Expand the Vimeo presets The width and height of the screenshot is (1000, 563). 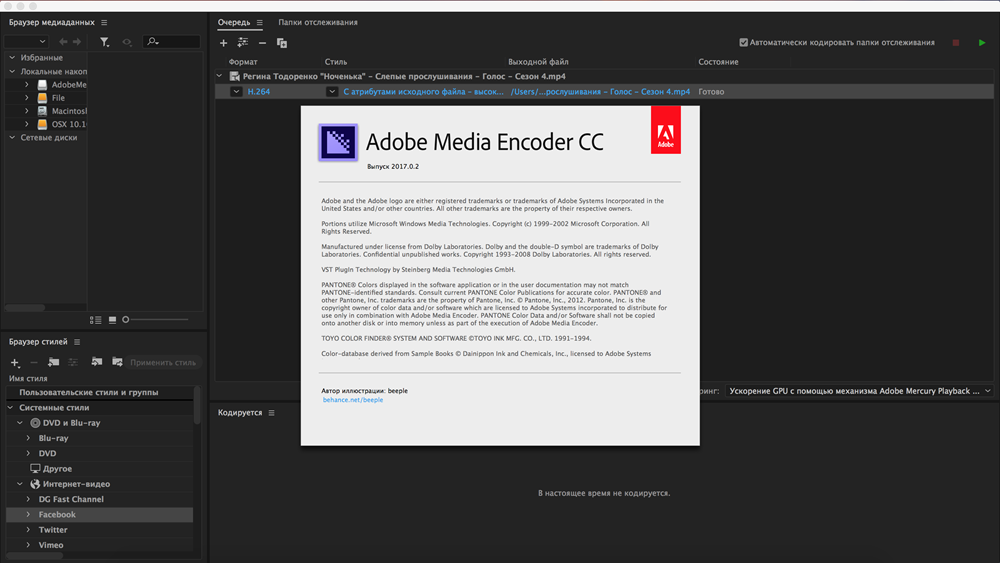point(28,545)
